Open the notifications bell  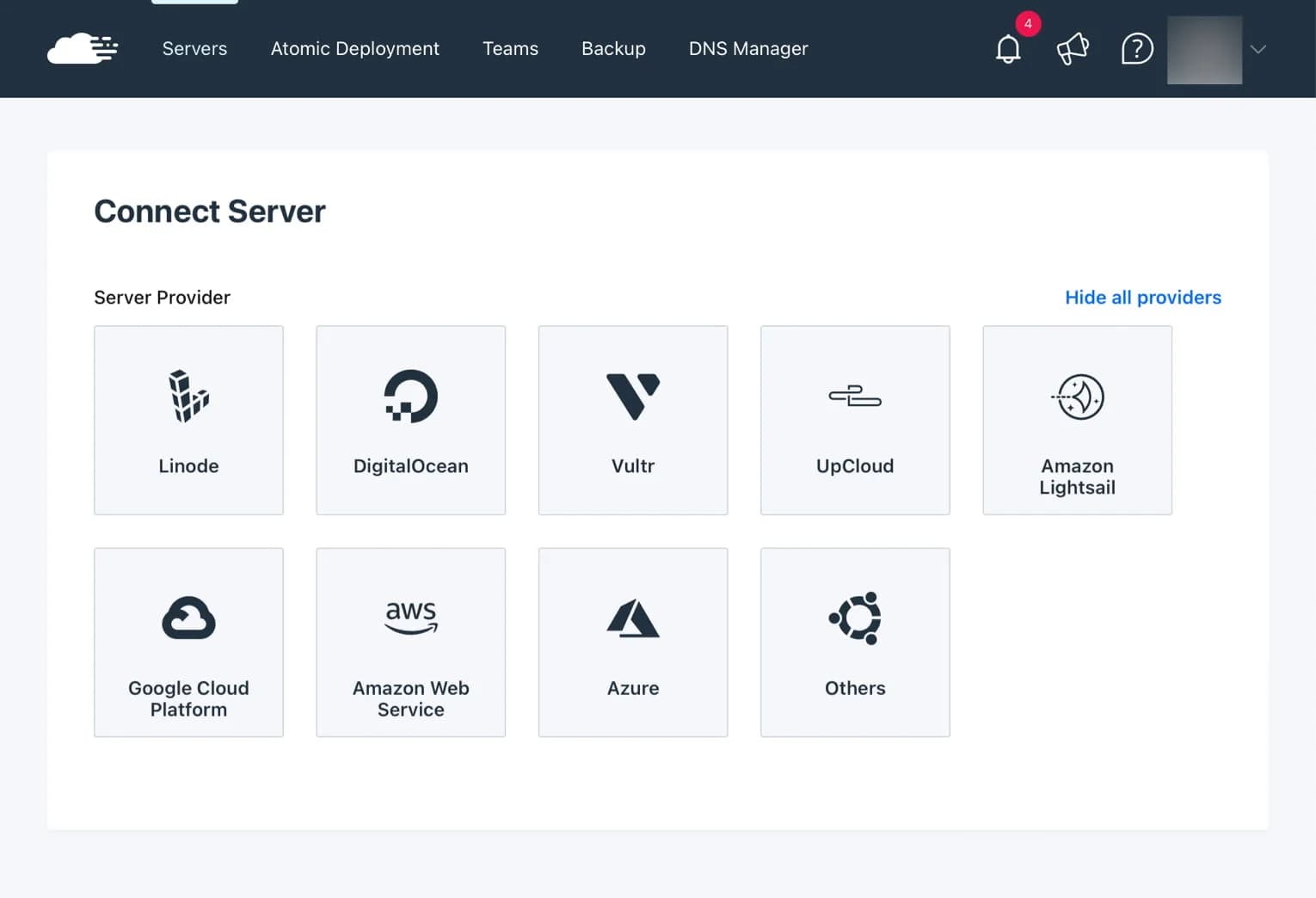(1008, 49)
